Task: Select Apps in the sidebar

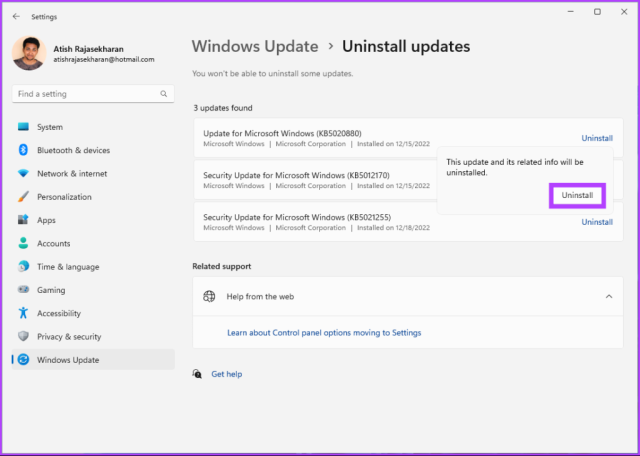Action: pos(93,220)
